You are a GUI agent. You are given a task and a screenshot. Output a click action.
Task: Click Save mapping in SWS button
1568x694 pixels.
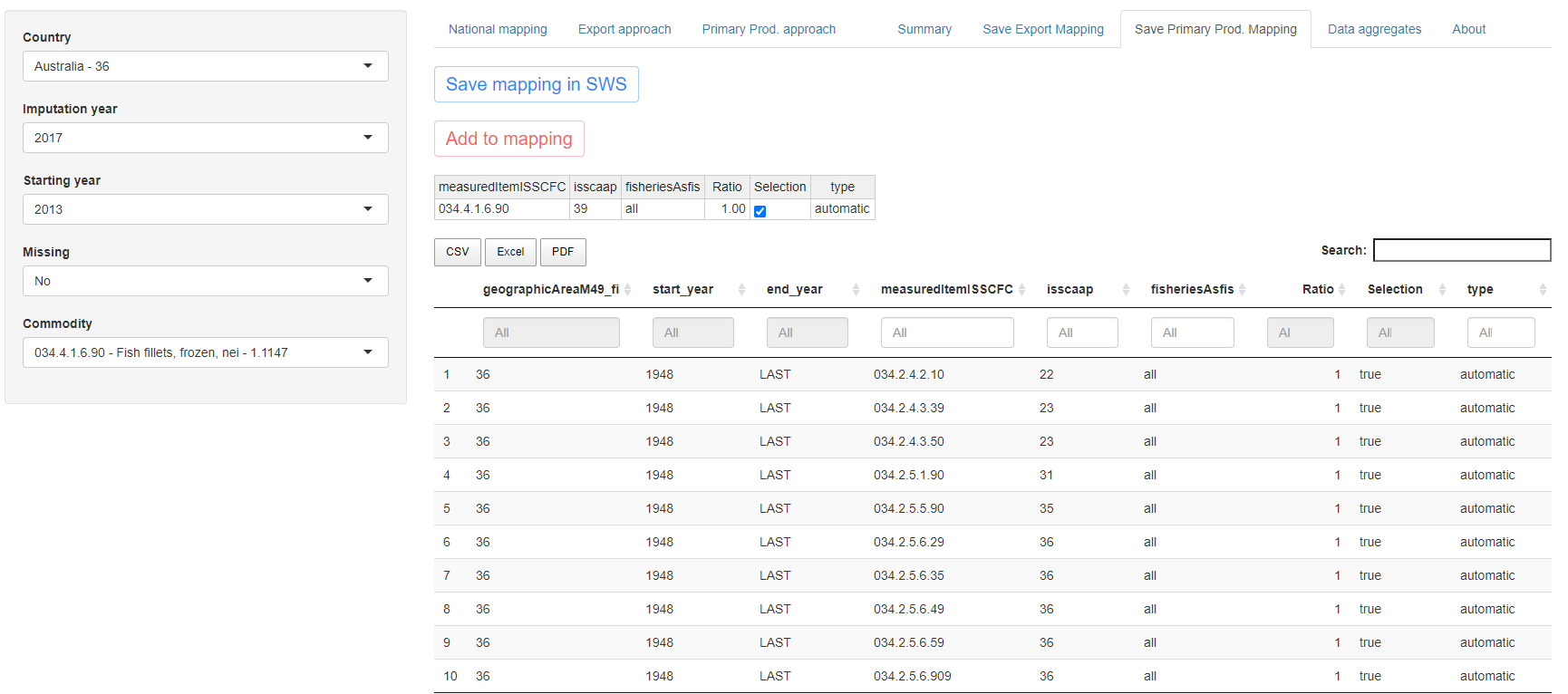point(536,84)
